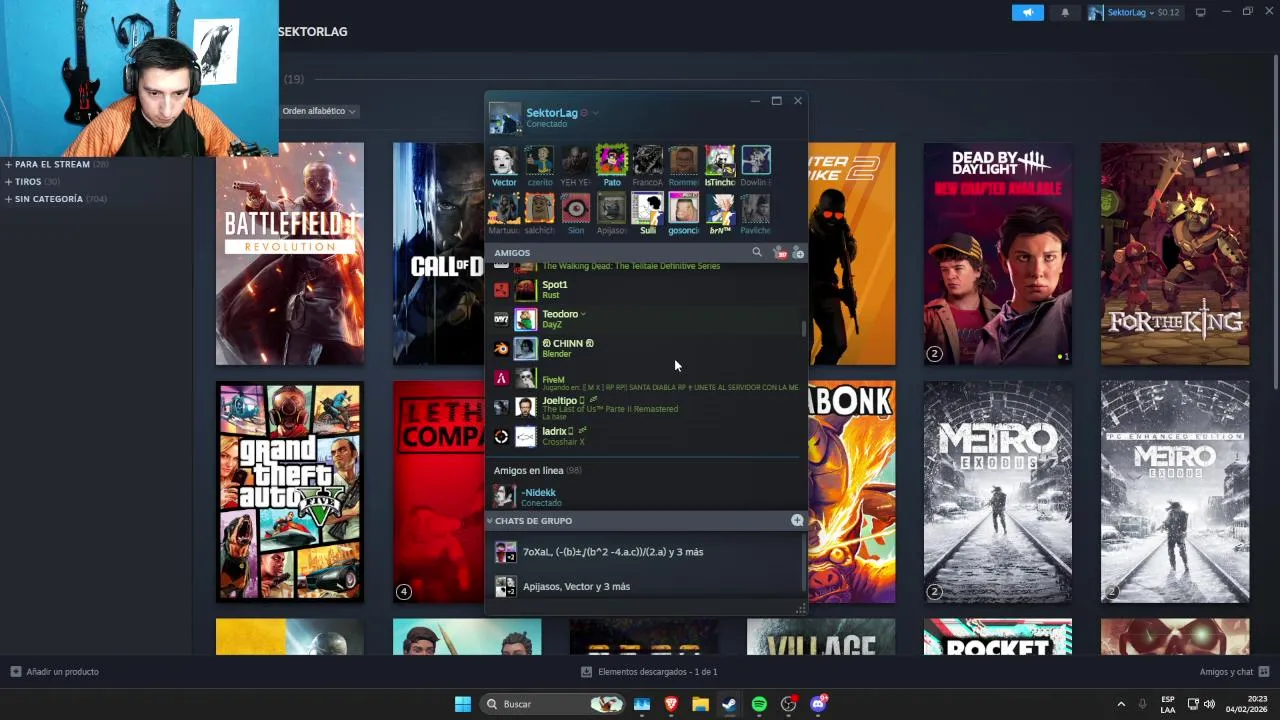
Task: Click the friends list scrollbar thumb
Action: (803, 329)
